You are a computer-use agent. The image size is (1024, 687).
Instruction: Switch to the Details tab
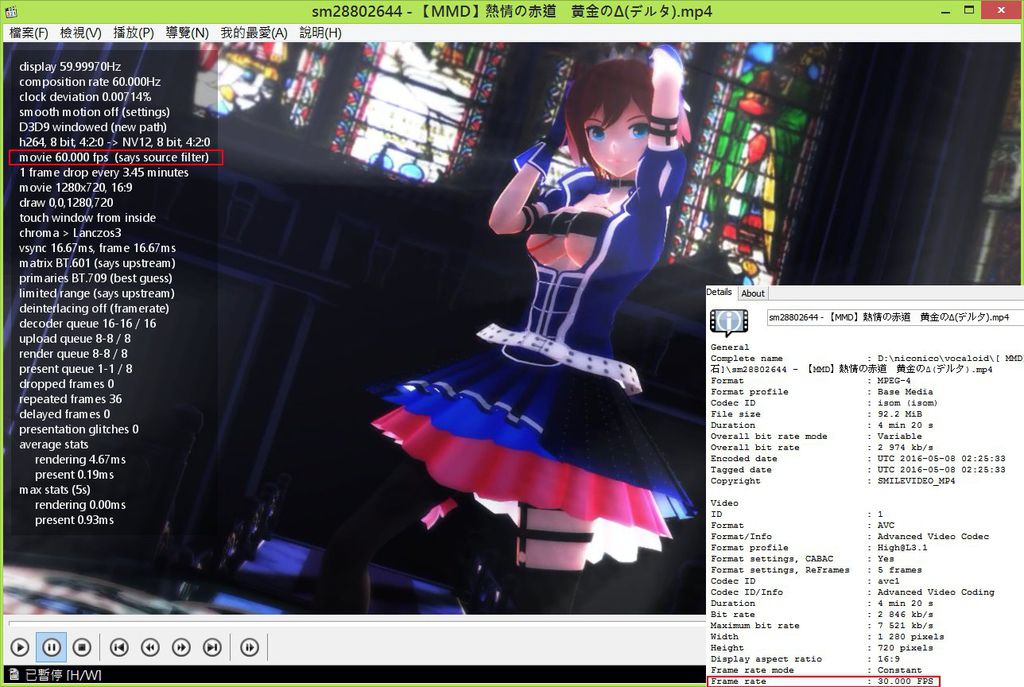click(x=720, y=292)
